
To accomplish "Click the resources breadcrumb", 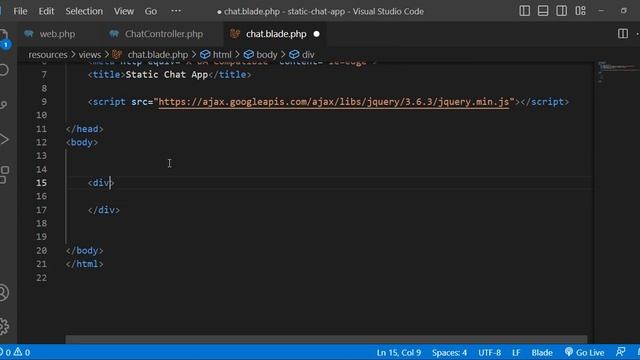I will click(x=48, y=55).
